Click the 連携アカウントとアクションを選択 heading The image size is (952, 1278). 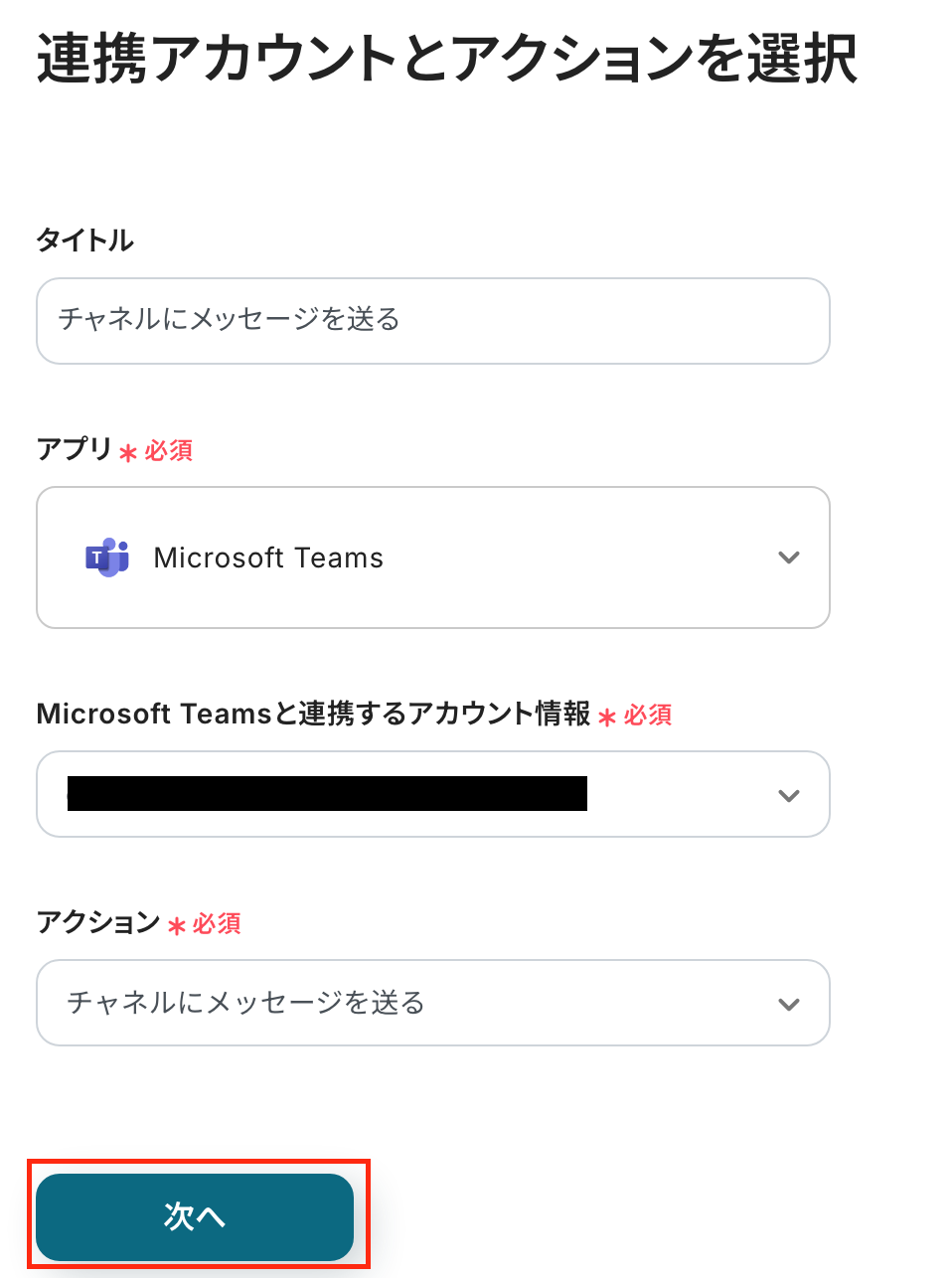(x=447, y=59)
